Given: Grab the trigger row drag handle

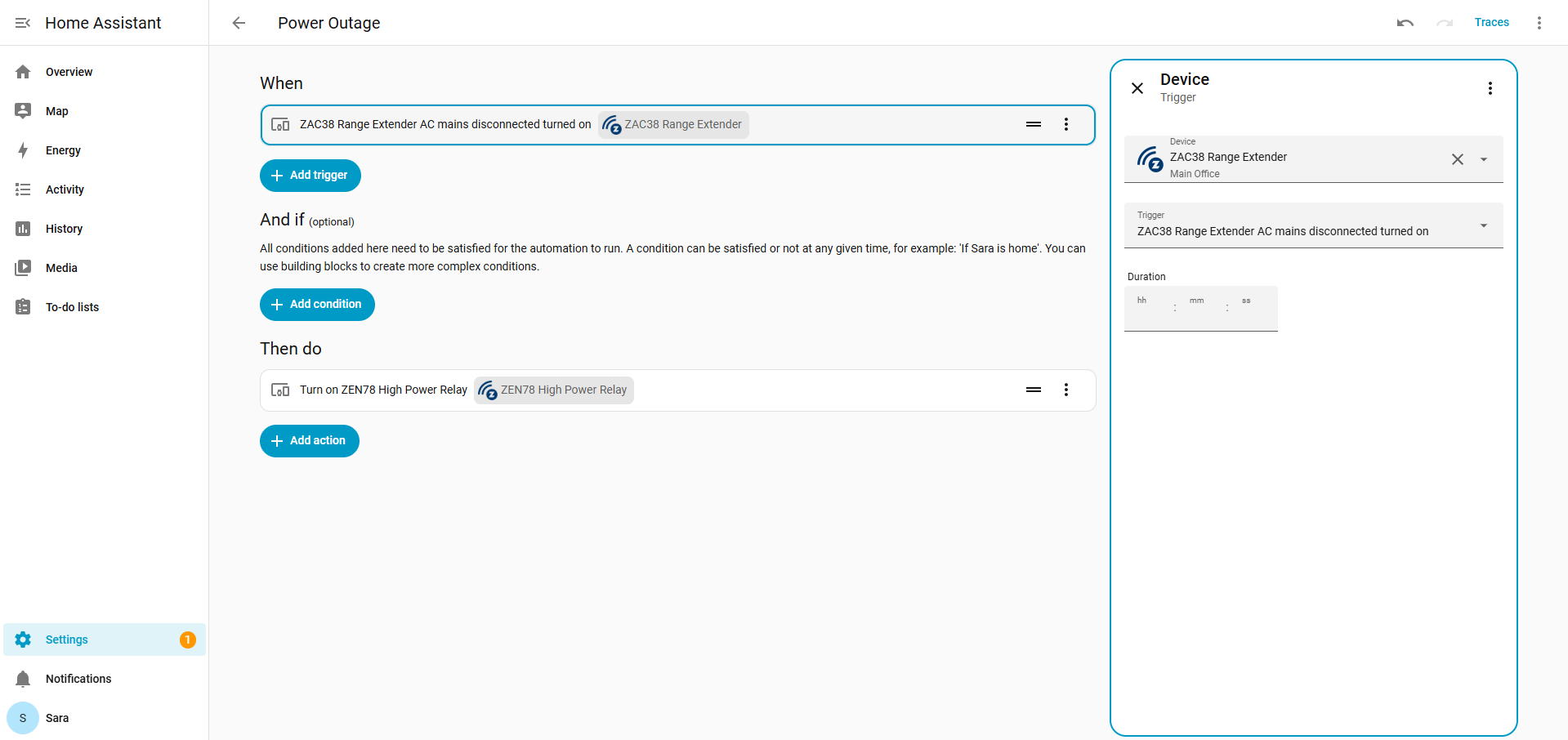Looking at the screenshot, I should tap(1034, 124).
